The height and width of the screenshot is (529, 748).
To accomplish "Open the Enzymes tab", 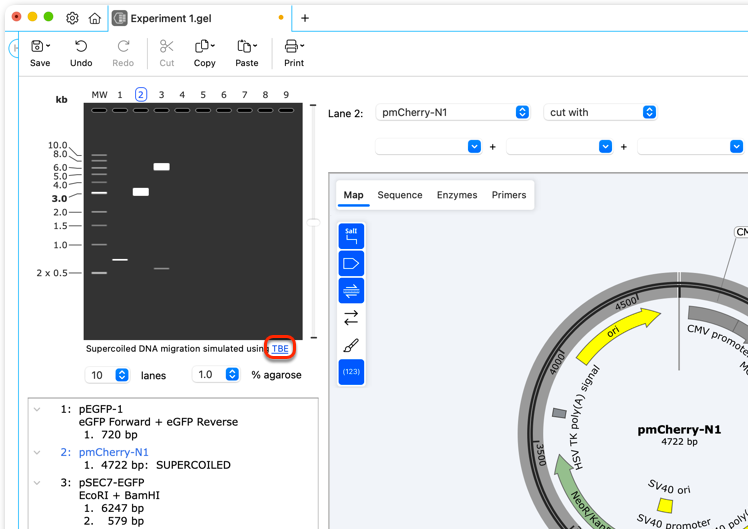I will click(x=457, y=195).
